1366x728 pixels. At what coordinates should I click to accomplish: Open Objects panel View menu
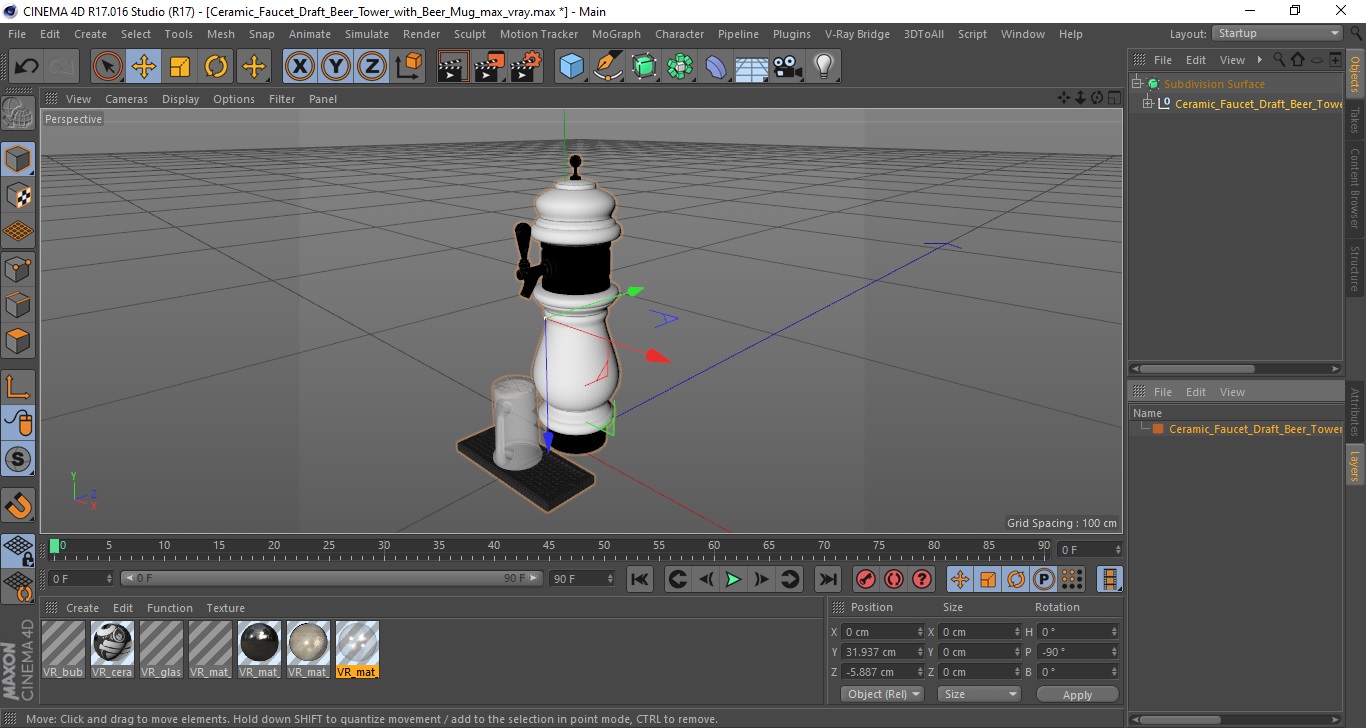pos(1232,60)
